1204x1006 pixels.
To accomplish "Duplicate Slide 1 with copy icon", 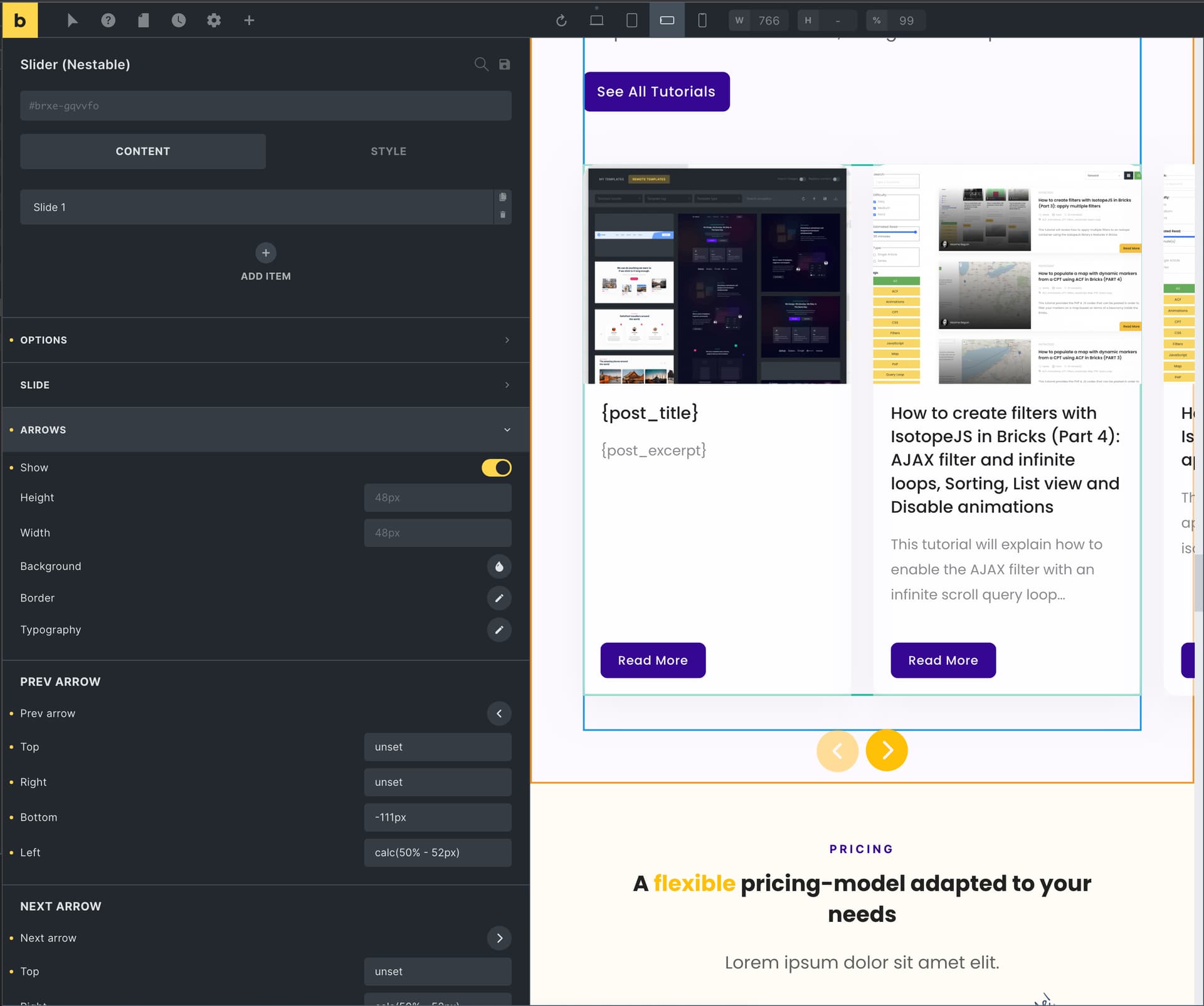I will pos(502,197).
